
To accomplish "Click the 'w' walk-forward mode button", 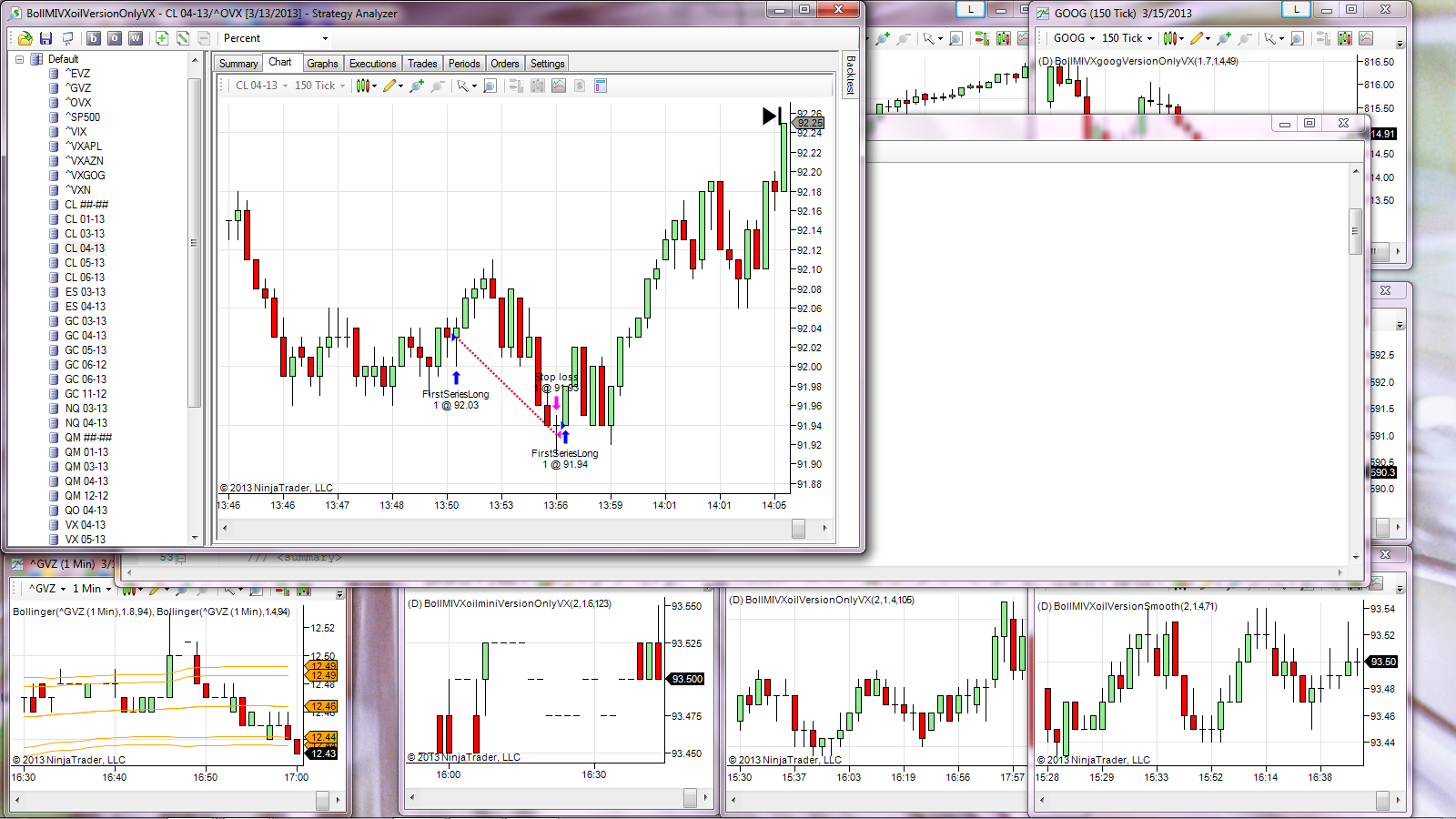I will click(x=136, y=38).
